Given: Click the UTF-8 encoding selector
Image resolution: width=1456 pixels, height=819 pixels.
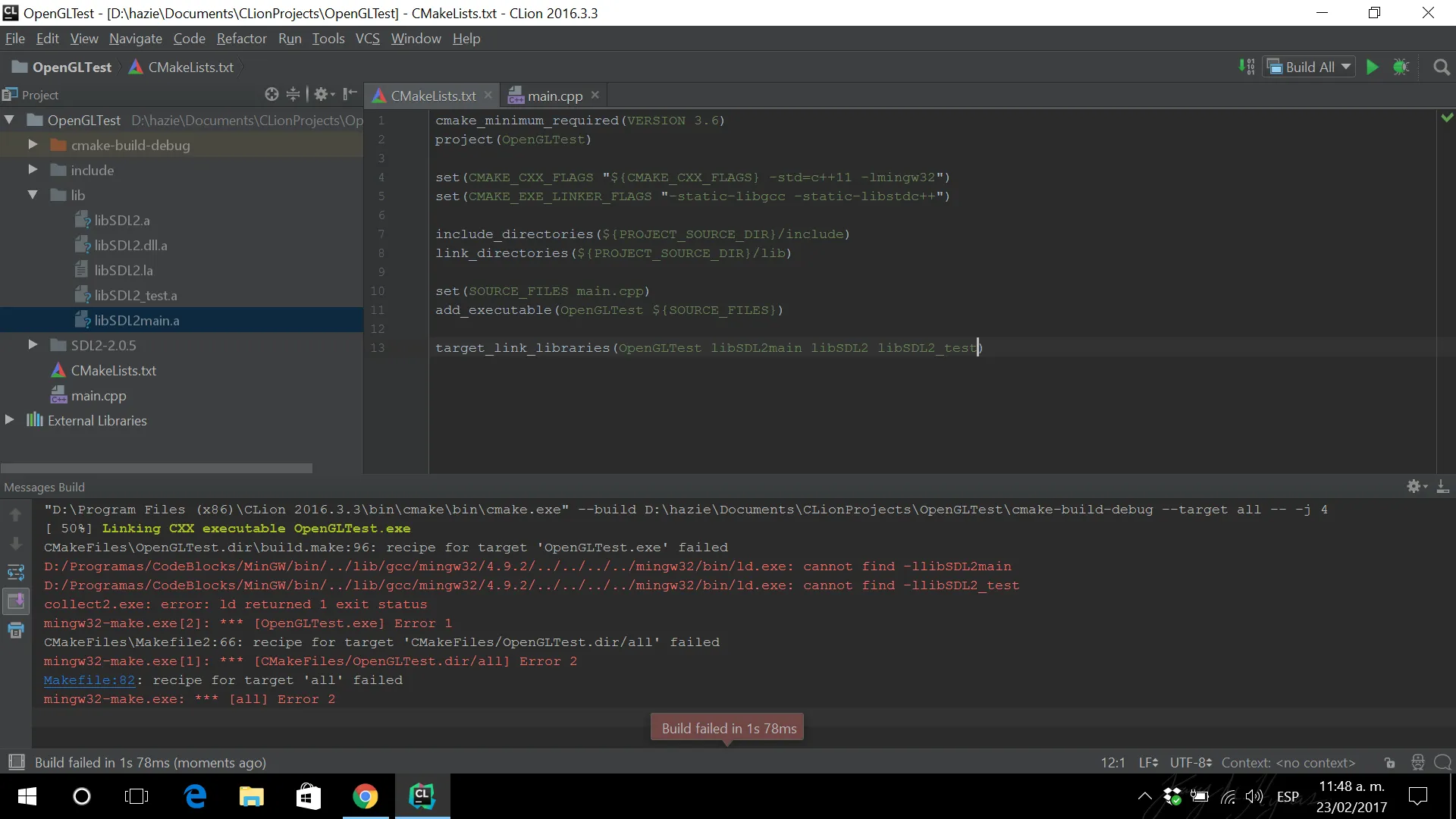Looking at the screenshot, I should [1190, 763].
